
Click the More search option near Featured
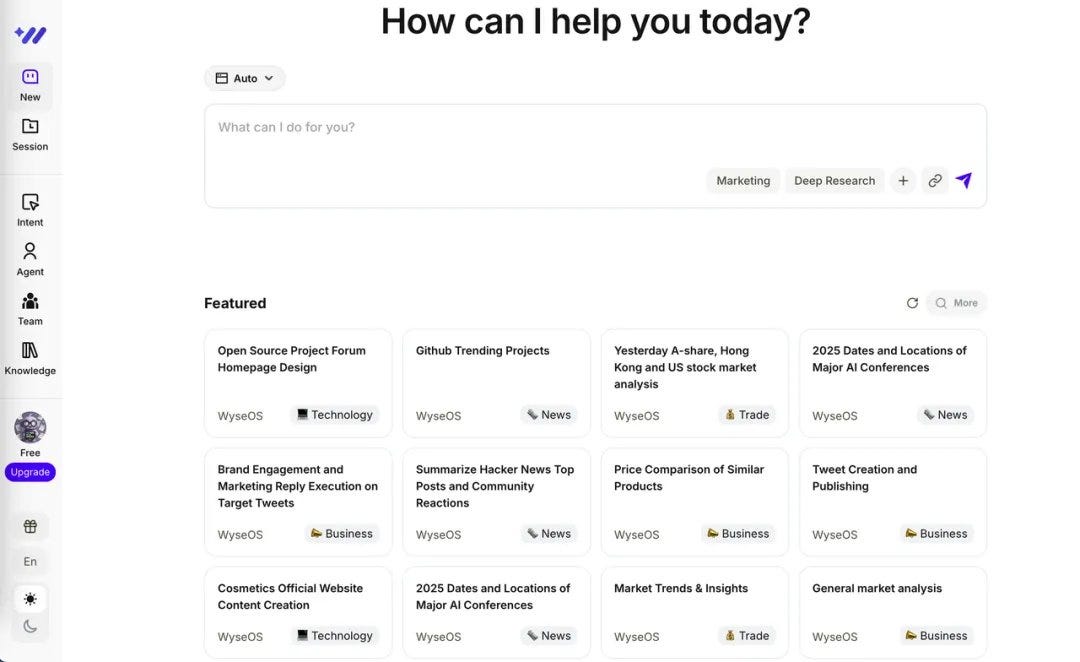pyautogui.click(x=956, y=302)
